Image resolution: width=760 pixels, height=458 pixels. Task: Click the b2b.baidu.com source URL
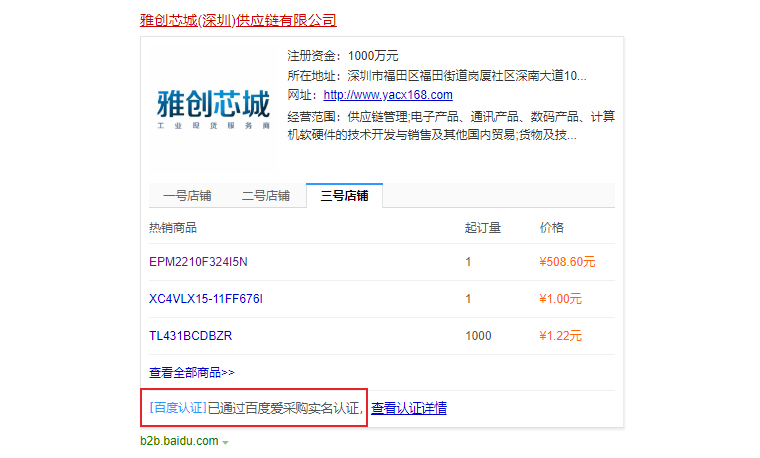tap(178, 441)
